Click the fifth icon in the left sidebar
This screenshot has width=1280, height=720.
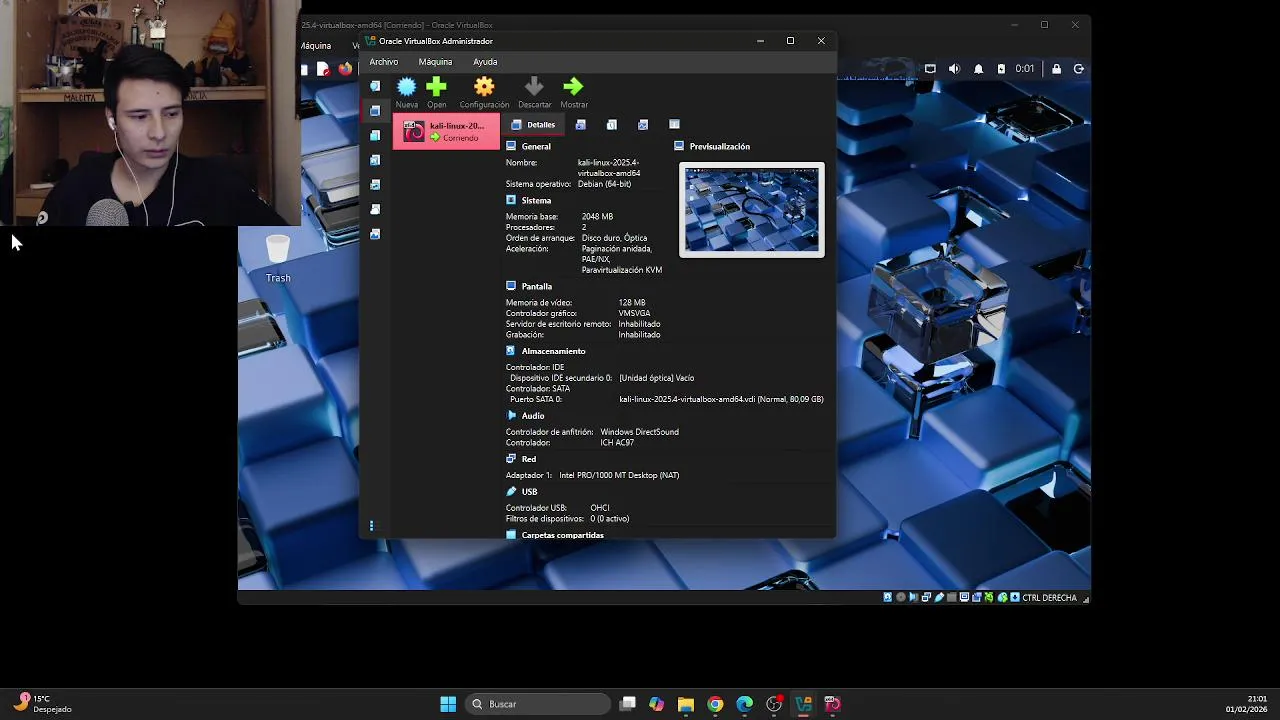(x=375, y=184)
